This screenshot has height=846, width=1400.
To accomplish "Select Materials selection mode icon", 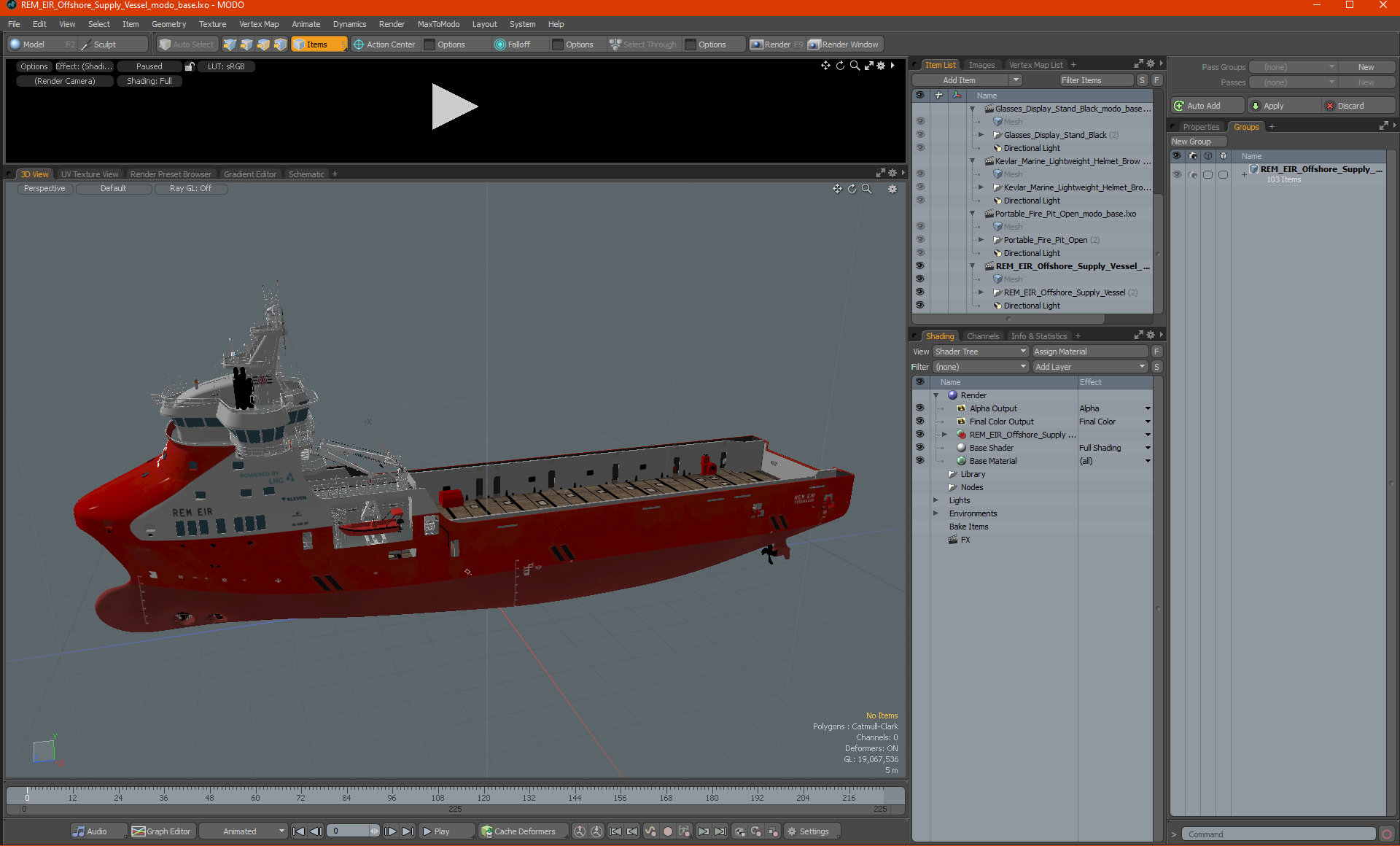I will (280, 44).
